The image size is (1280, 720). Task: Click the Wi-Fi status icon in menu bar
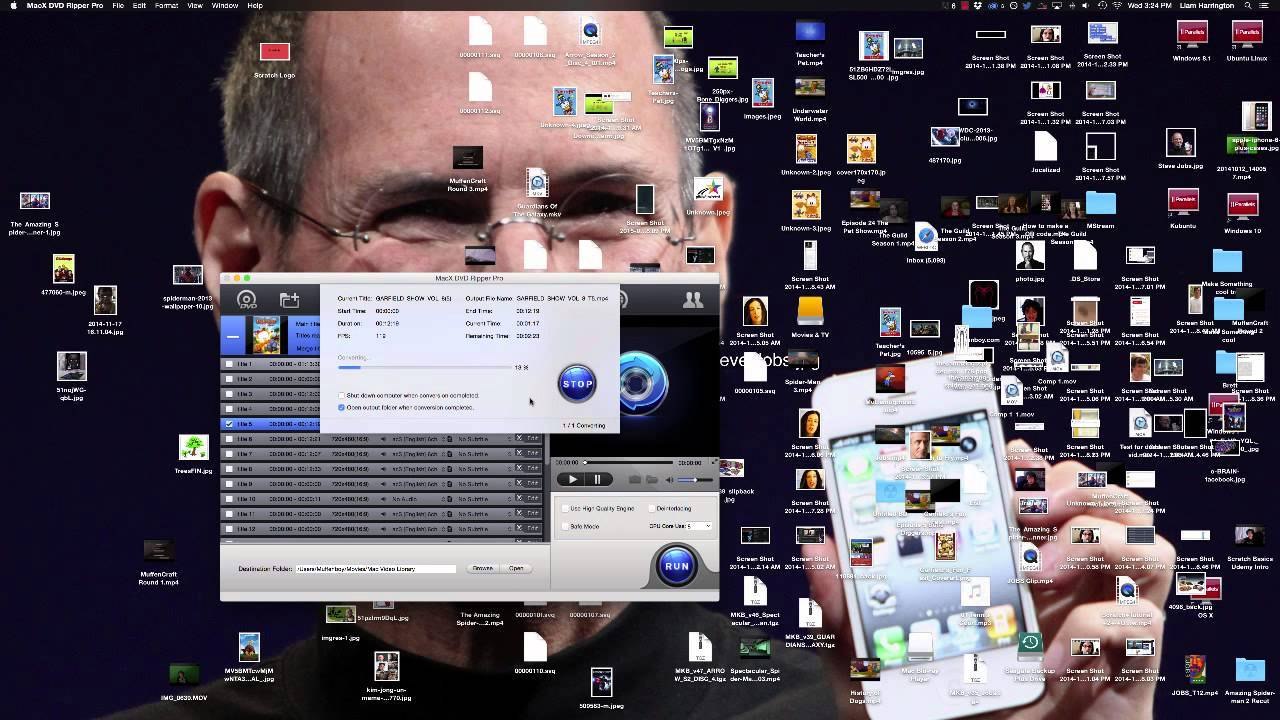pos(1118,6)
